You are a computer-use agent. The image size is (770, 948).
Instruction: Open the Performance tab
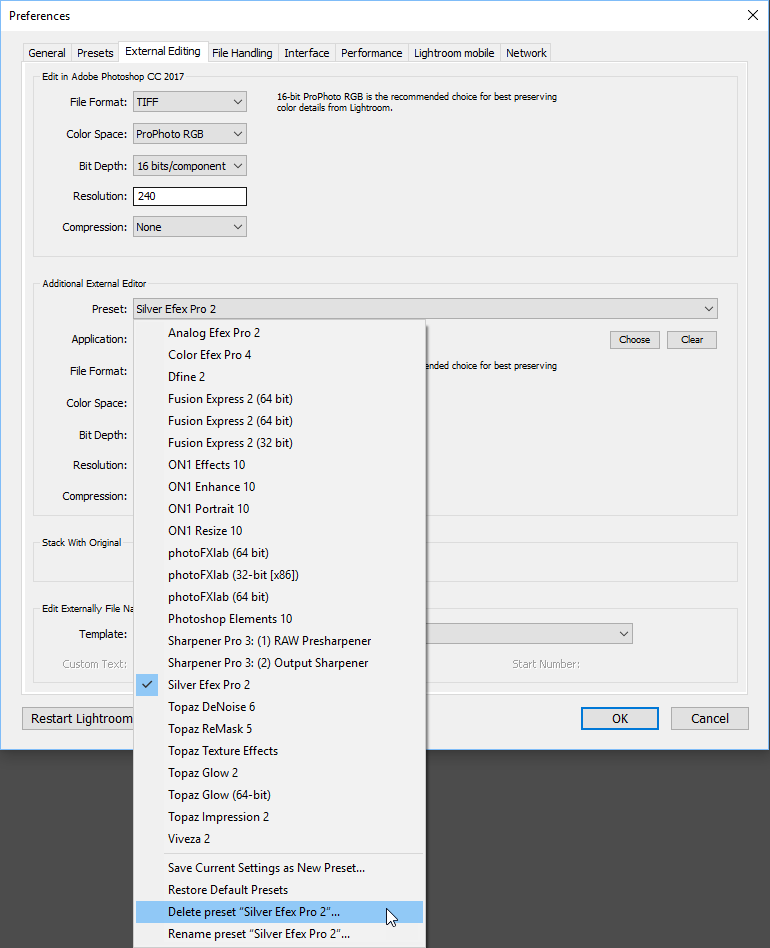pos(371,53)
